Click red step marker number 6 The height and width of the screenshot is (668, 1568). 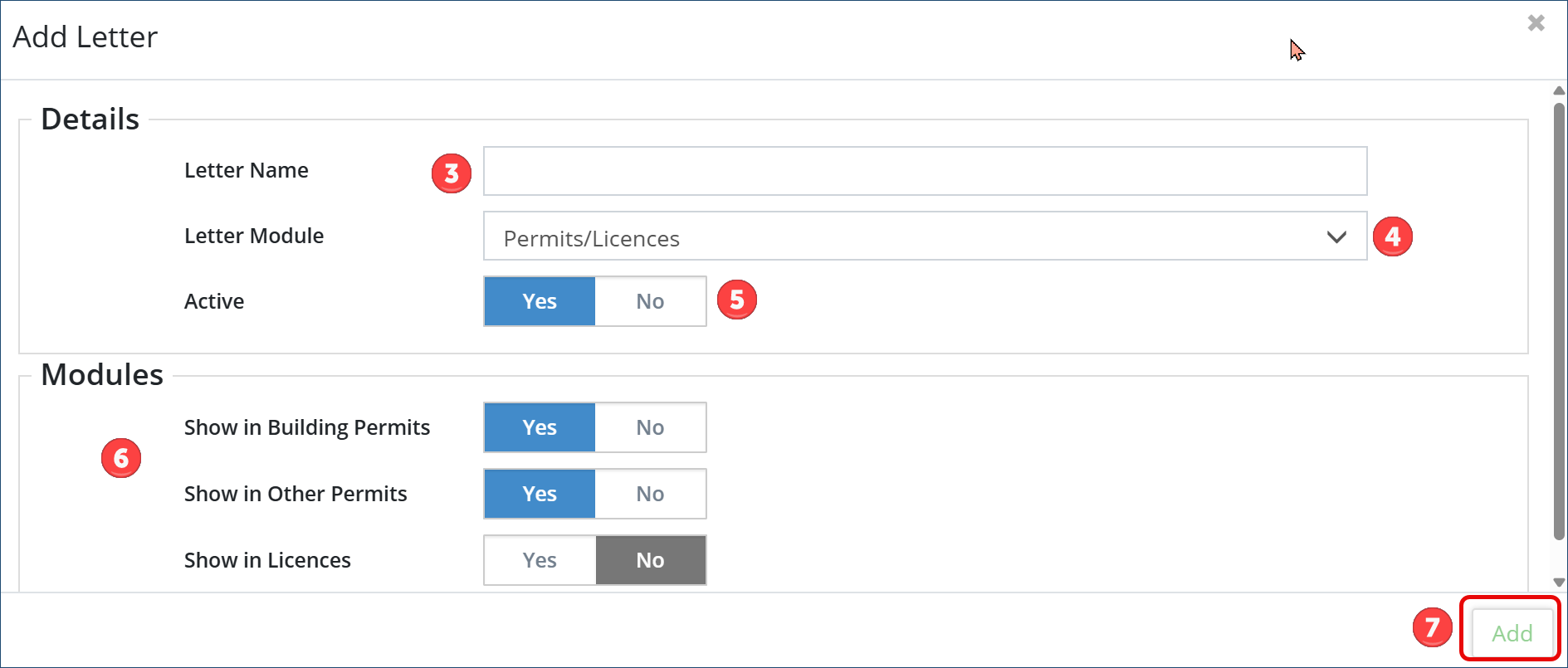121,458
